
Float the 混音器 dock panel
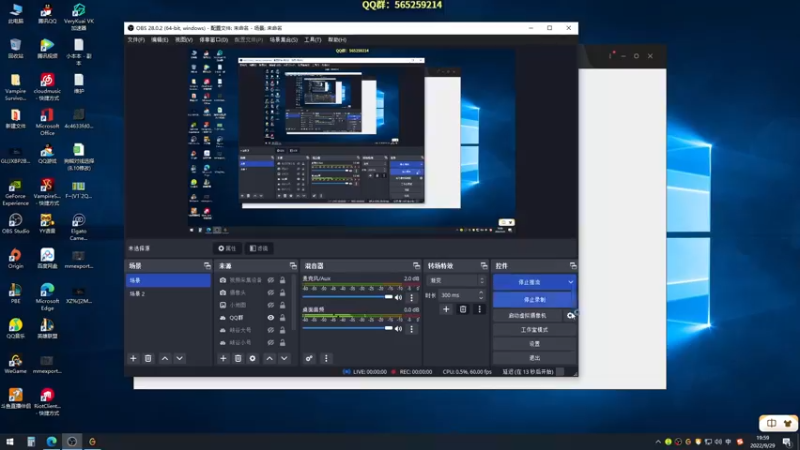(x=416, y=266)
